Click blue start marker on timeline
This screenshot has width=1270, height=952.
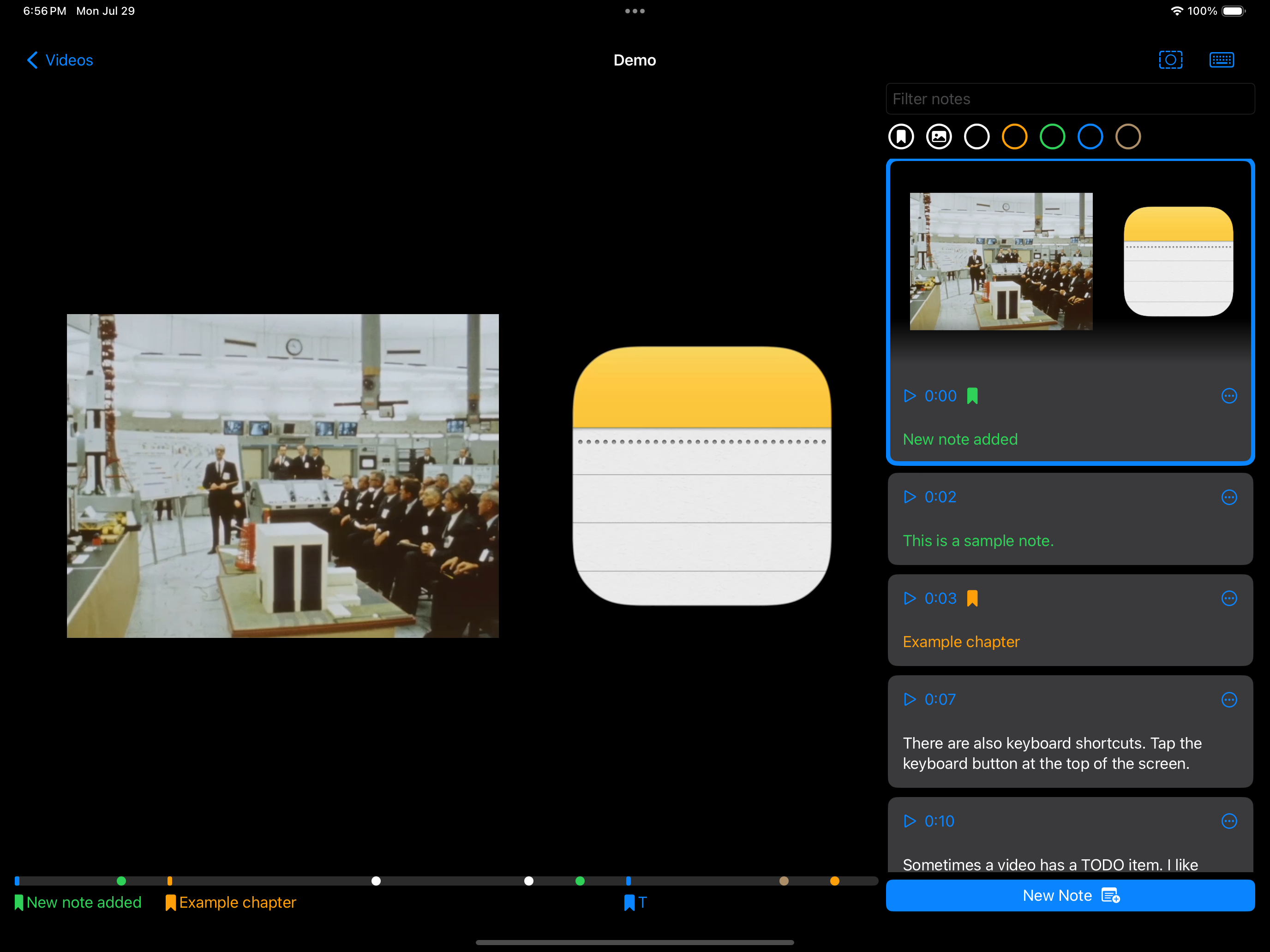tap(17, 881)
